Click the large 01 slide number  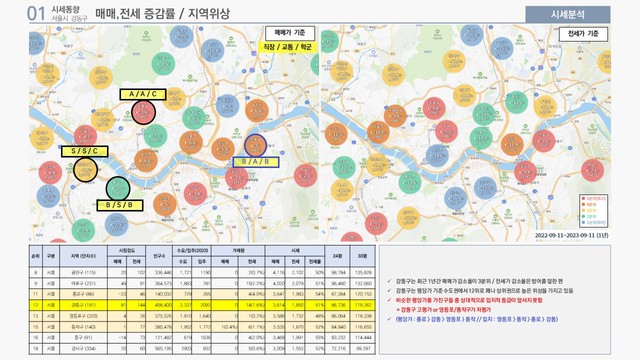pos(36,13)
